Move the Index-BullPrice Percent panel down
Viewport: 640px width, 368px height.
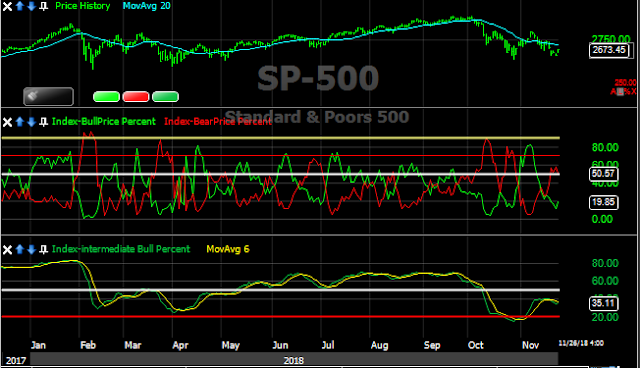click(x=31, y=122)
